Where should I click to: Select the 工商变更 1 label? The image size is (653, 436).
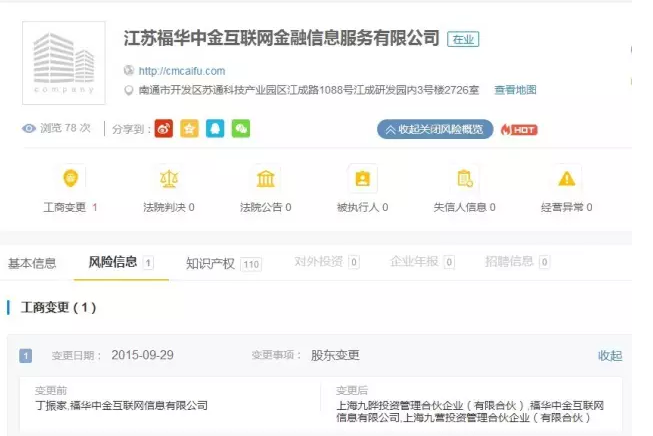(x=70, y=207)
